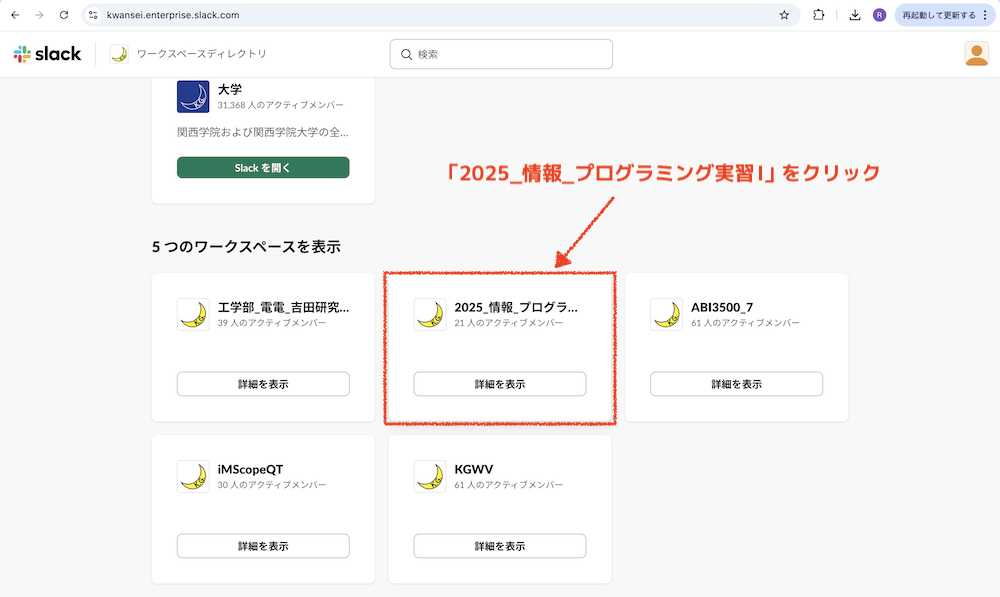Image resolution: width=1000 pixels, height=597 pixels.
Task: Click the moon icon beside ワークスペースディレクトリ
Action: coord(117,54)
